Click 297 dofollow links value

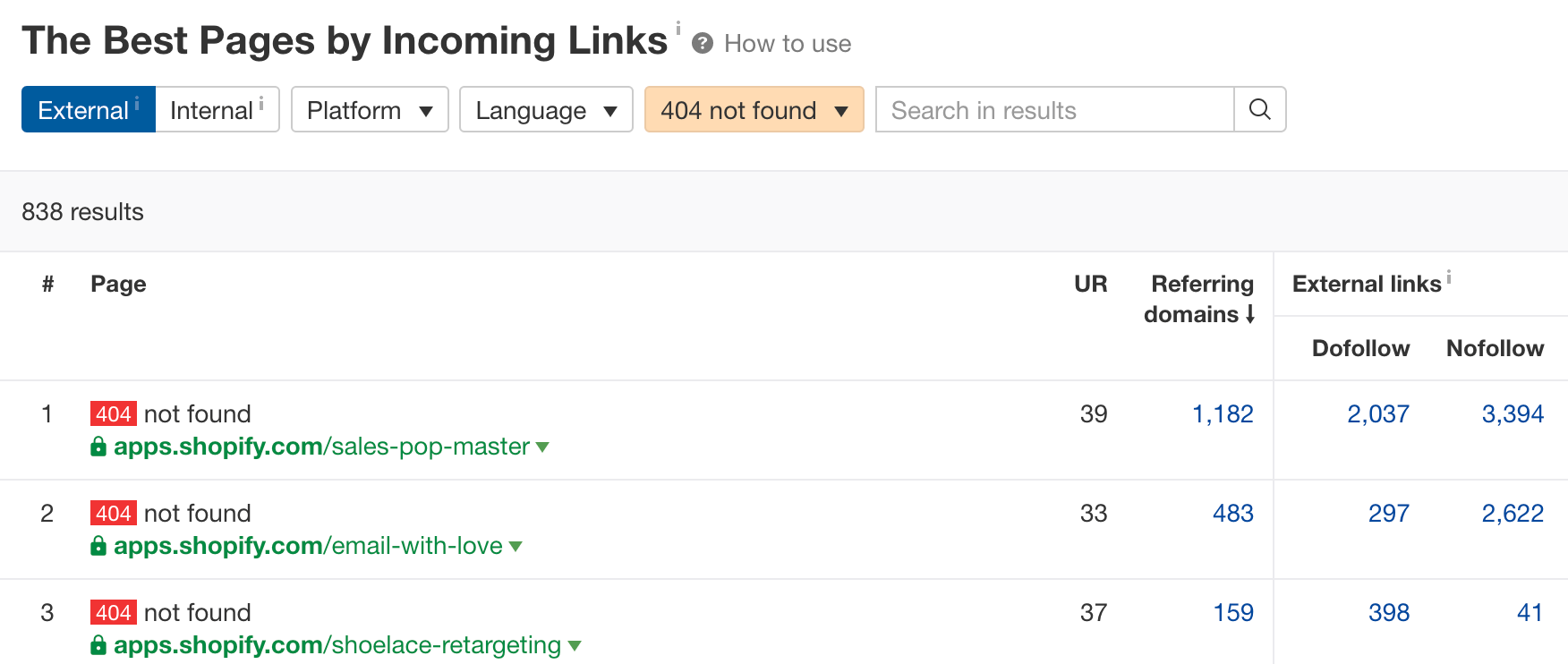point(1389,513)
